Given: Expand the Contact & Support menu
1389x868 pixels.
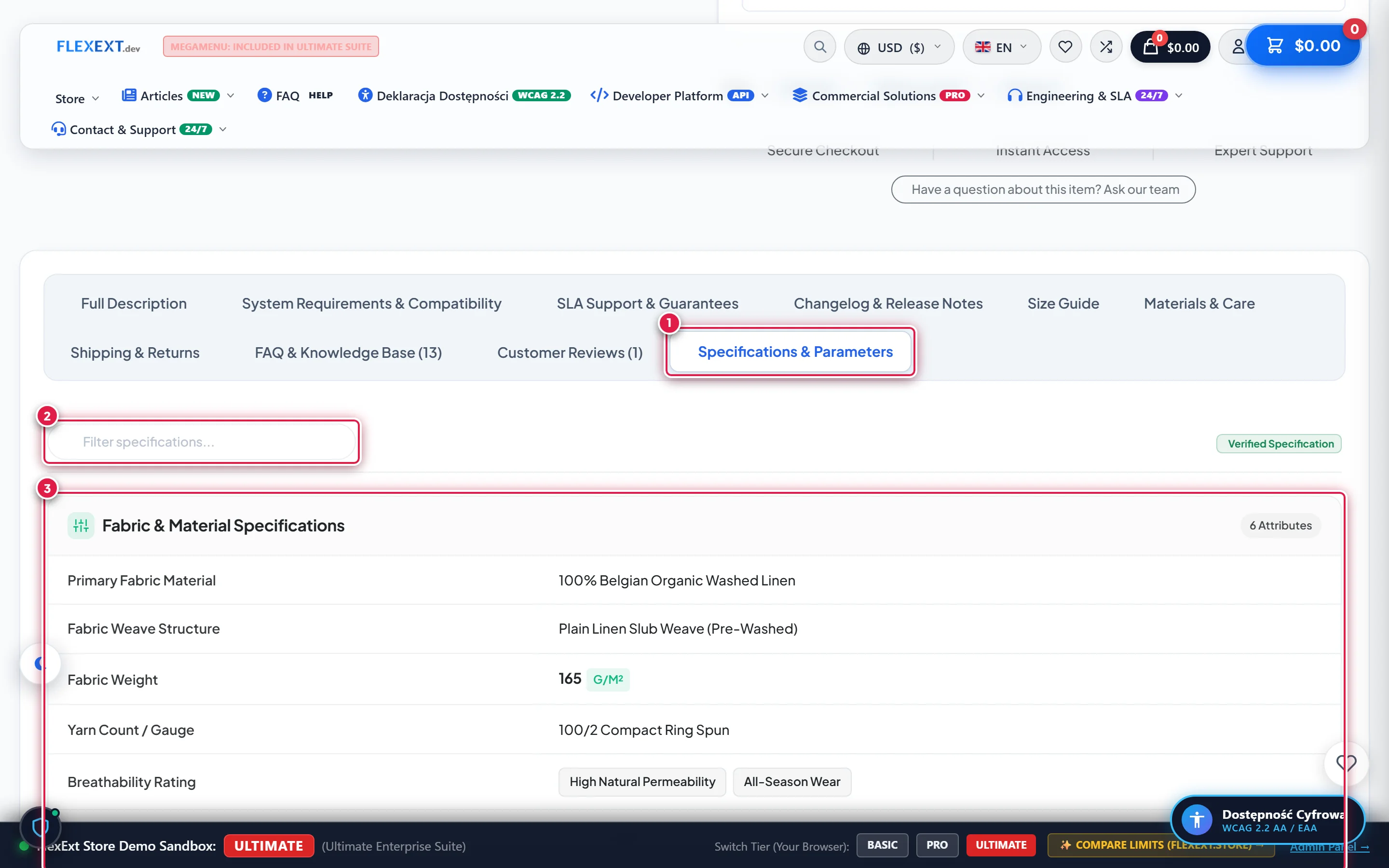Looking at the screenshot, I should 139,130.
